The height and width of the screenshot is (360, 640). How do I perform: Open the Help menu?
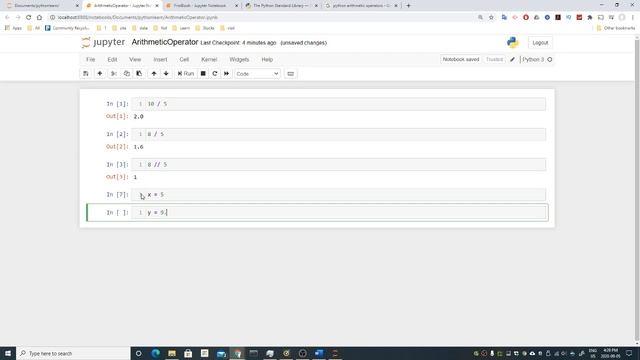point(267,60)
